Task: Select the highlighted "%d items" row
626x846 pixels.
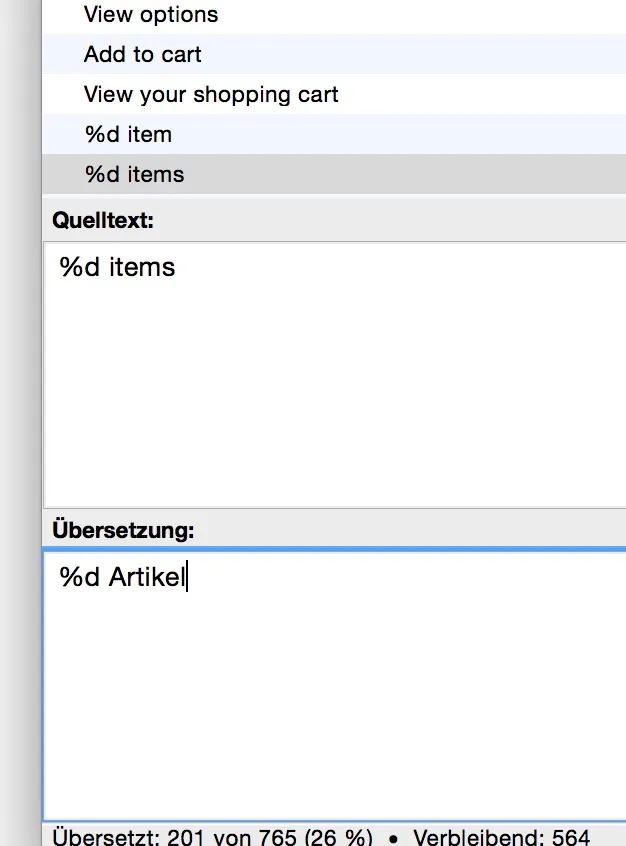Action: tap(334, 174)
